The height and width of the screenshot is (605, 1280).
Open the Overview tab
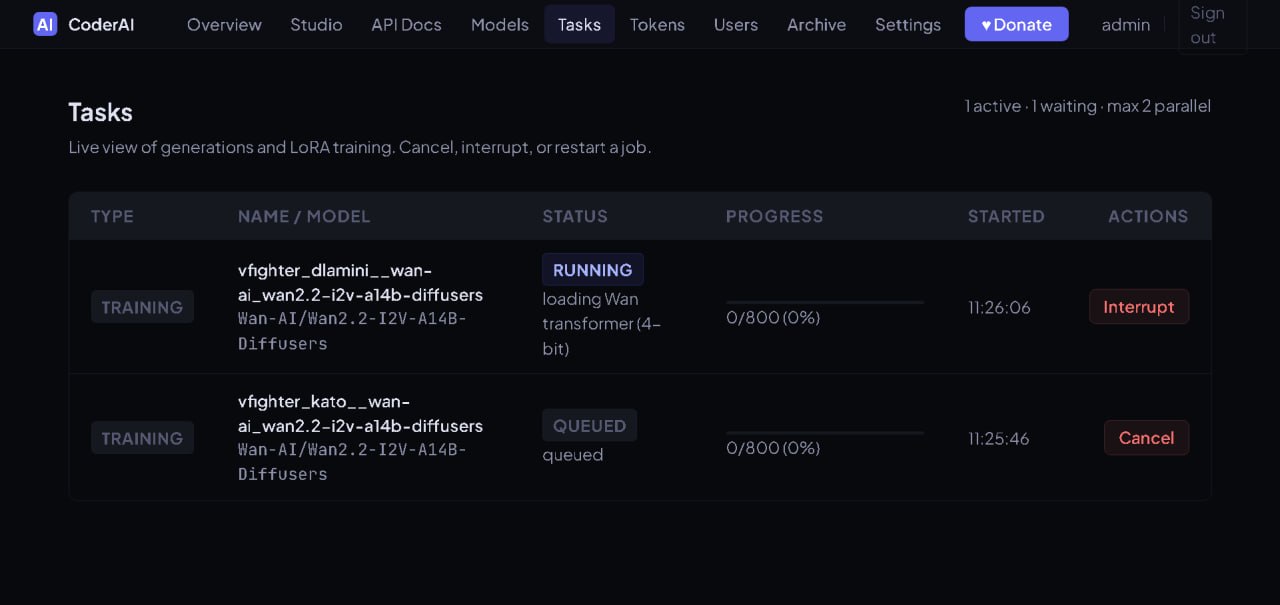coord(224,24)
